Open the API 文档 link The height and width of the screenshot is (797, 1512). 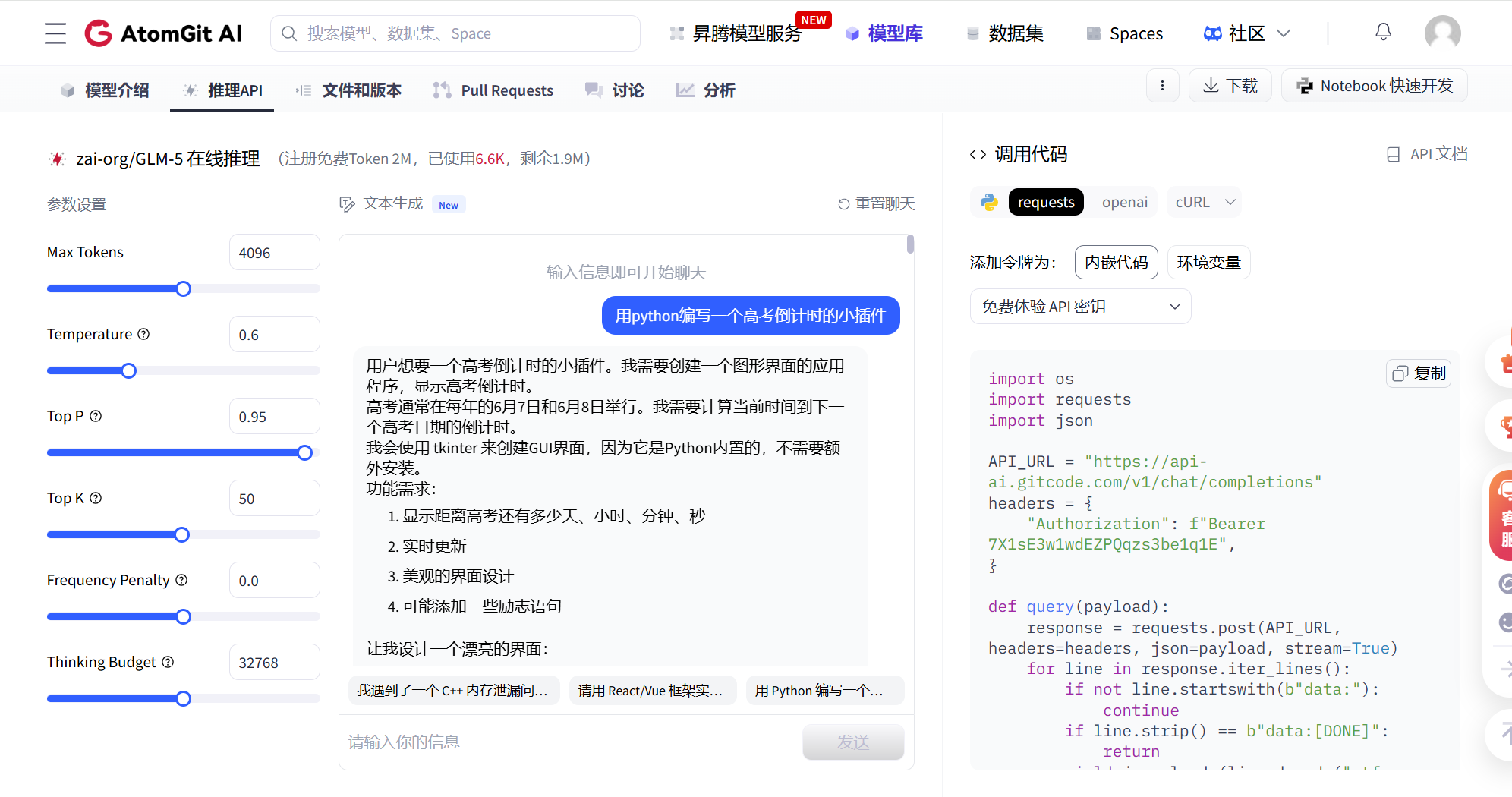(x=1428, y=154)
